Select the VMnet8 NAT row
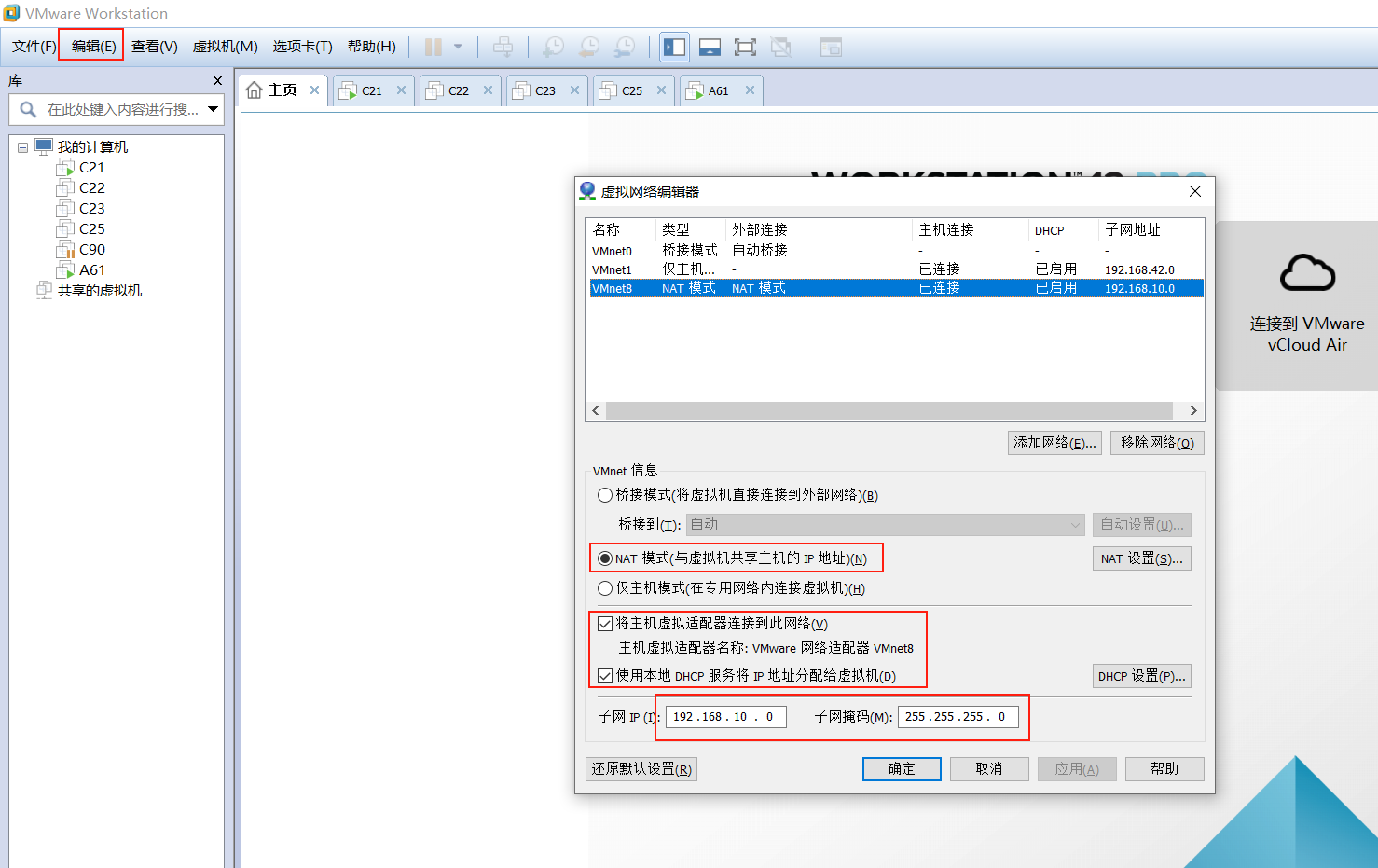 tap(896, 288)
